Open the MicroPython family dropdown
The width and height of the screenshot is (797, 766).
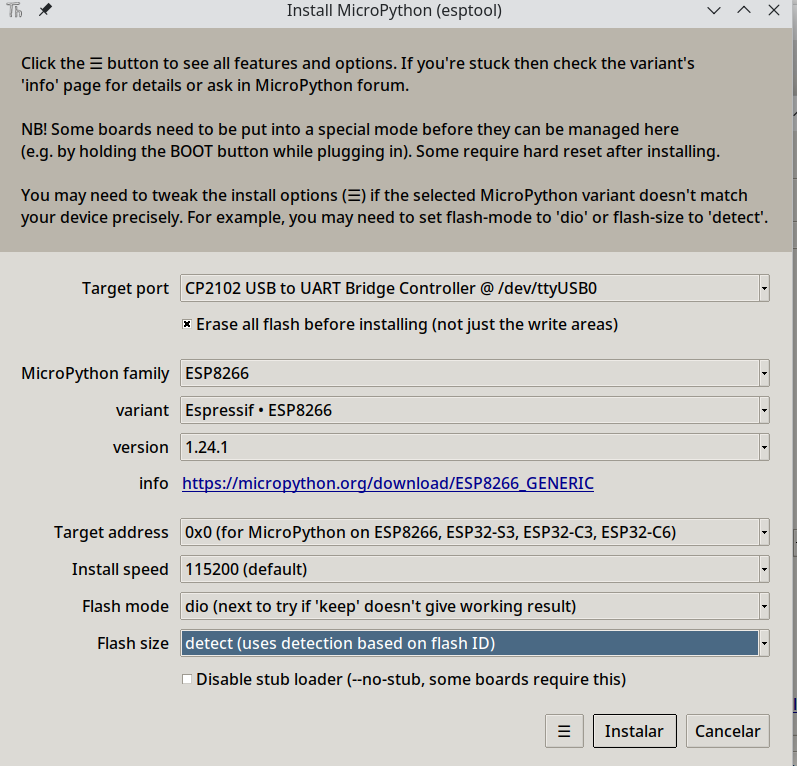(x=764, y=373)
